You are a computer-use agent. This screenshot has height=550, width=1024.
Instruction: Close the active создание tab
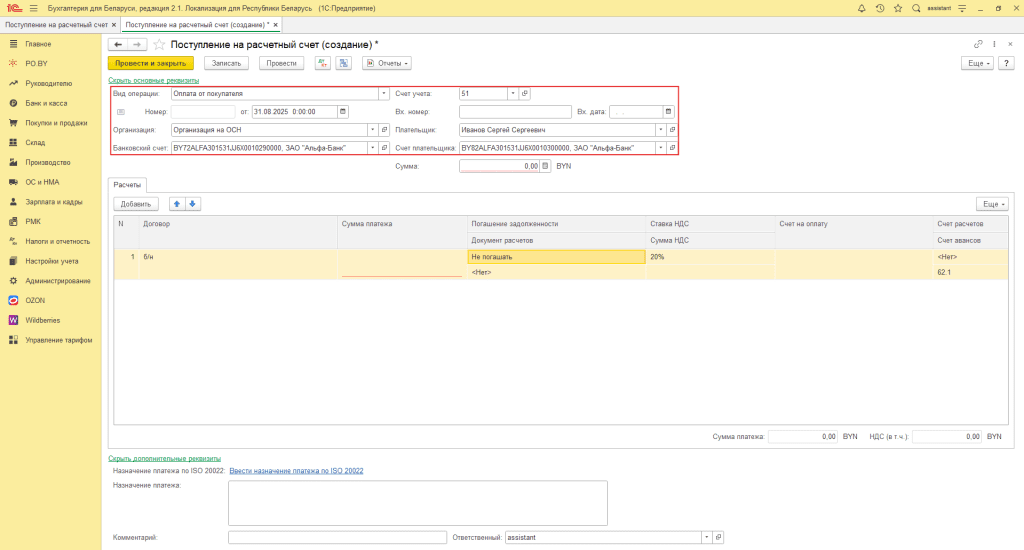click(x=276, y=25)
